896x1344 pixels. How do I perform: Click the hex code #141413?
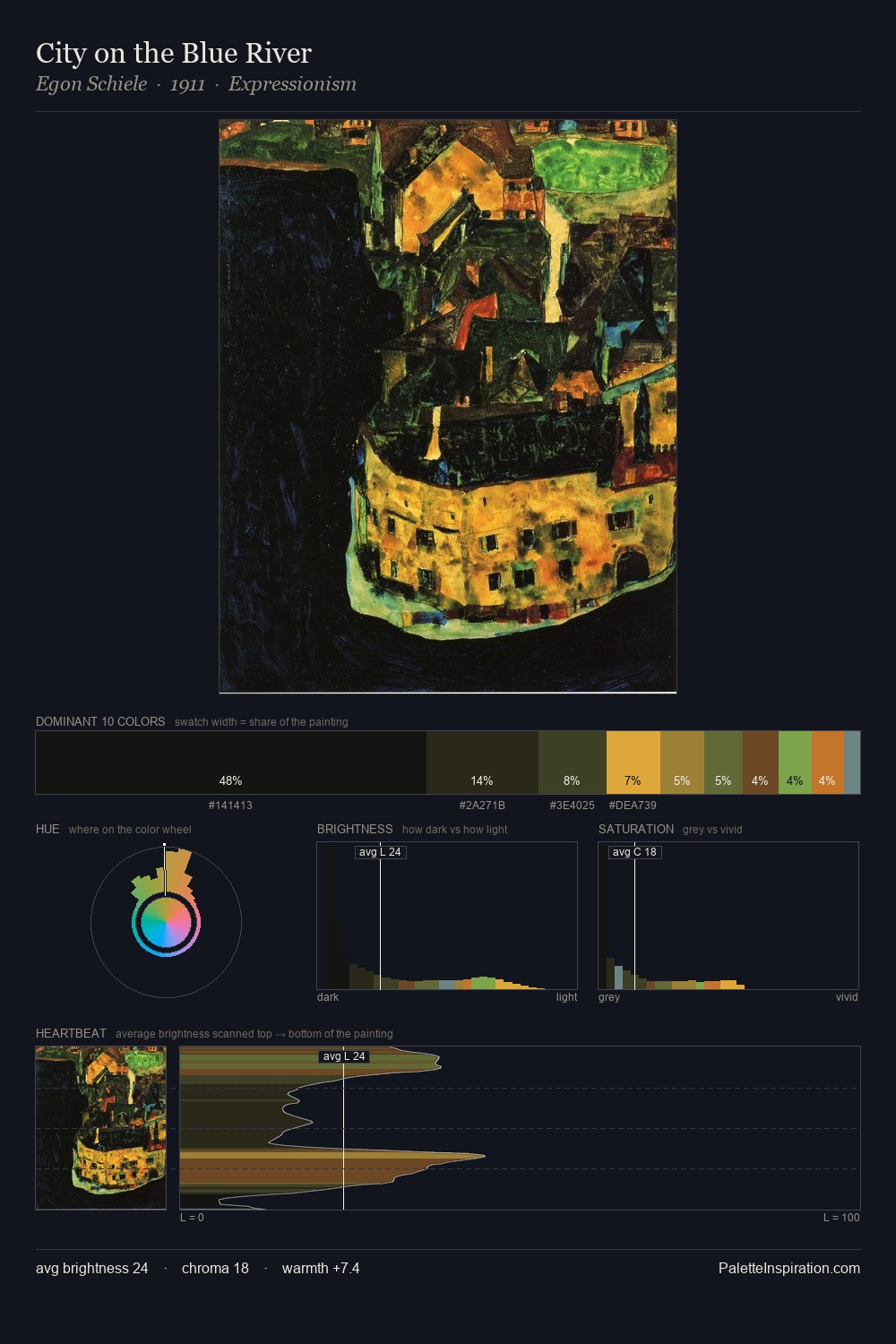(230, 806)
